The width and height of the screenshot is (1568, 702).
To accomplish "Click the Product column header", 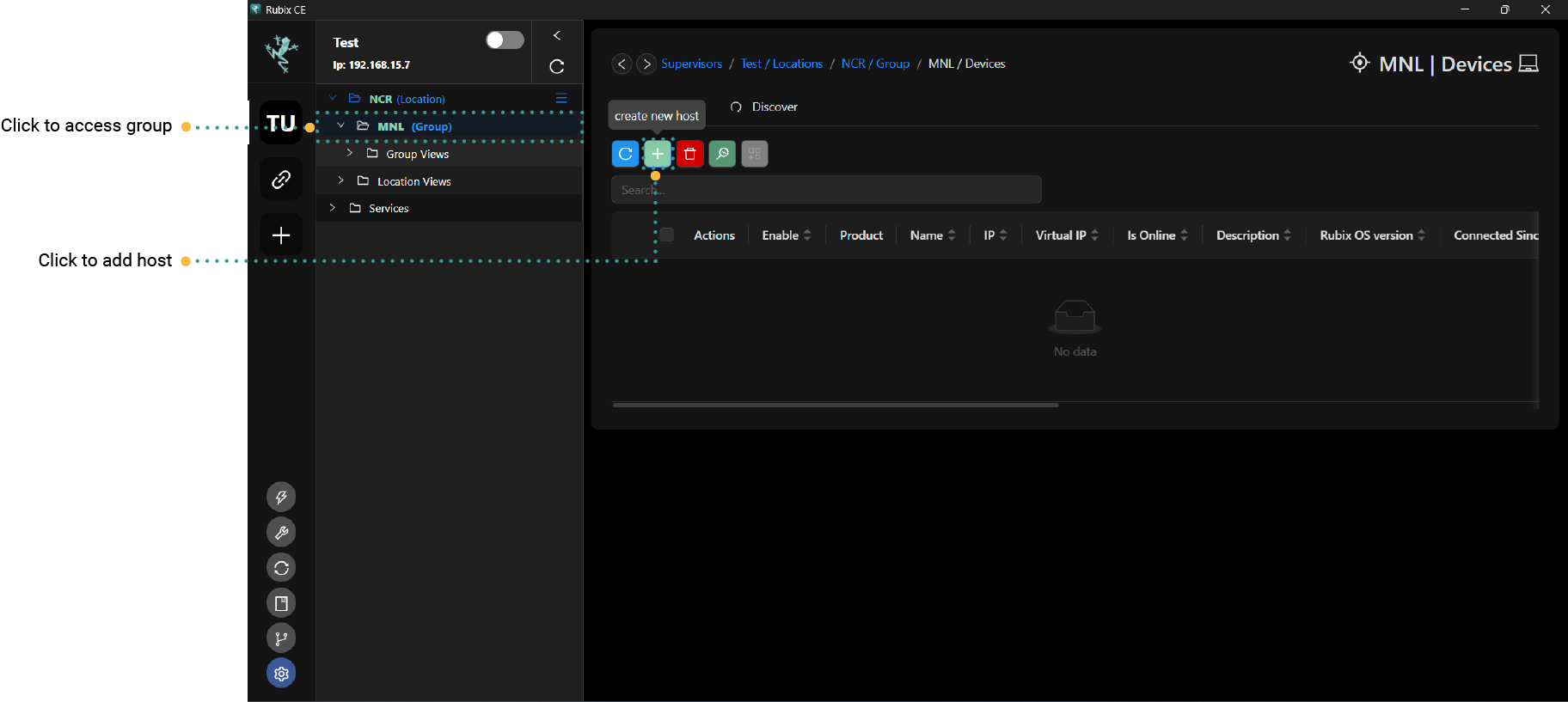I will coord(861,235).
